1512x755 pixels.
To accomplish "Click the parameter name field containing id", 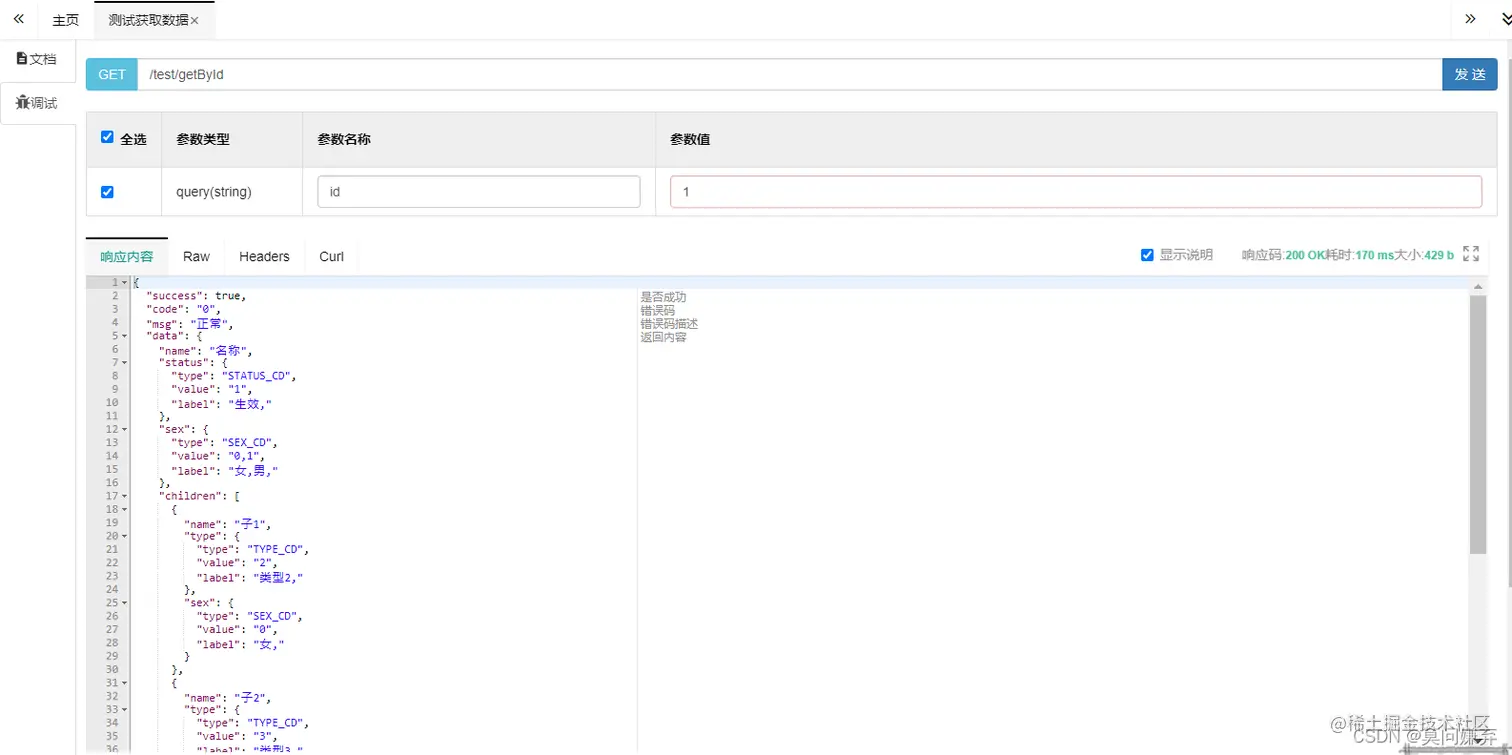I will pyautogui.click(x=479, y=192).
